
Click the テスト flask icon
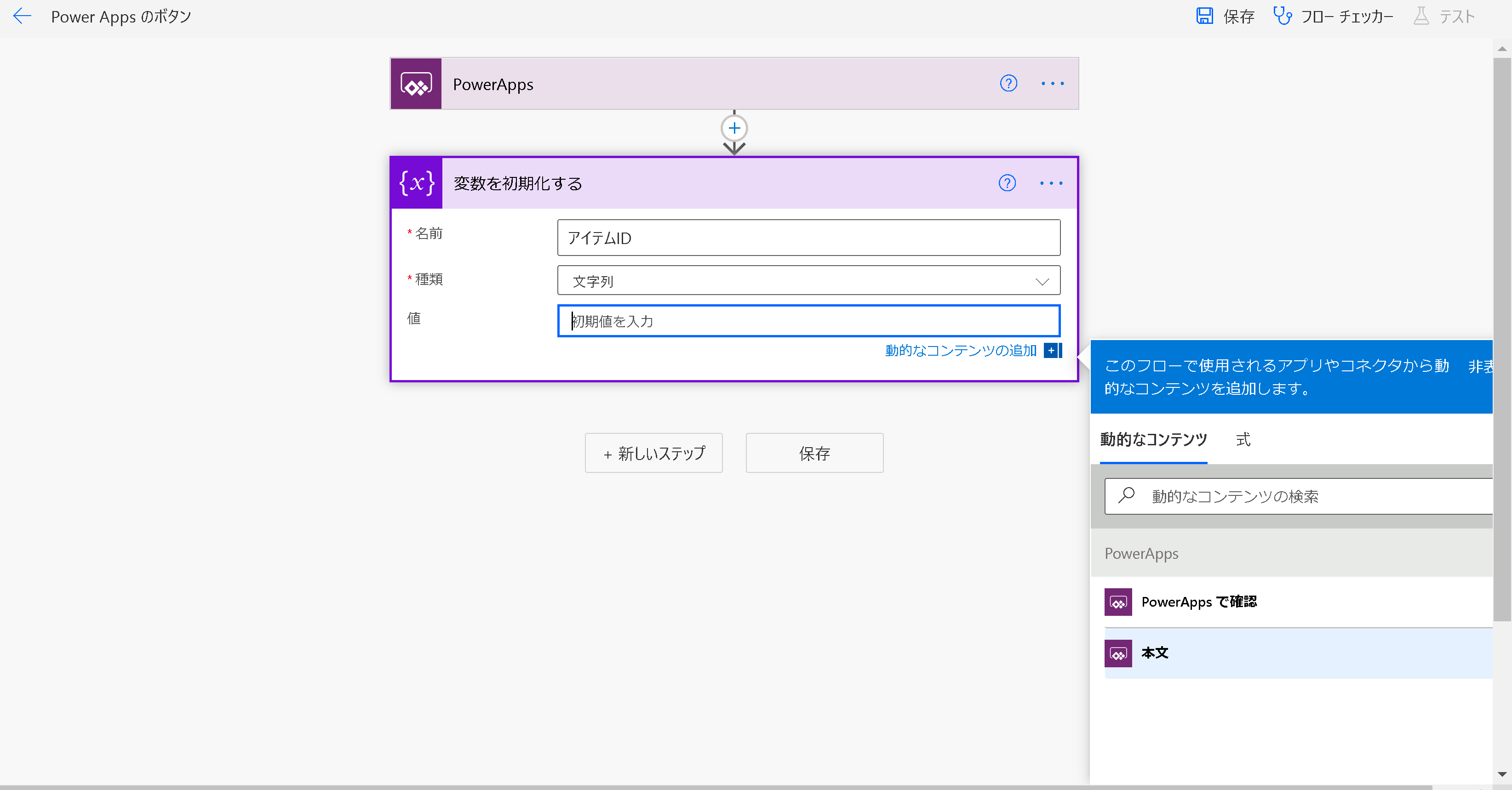click(x=1421, y=16)
